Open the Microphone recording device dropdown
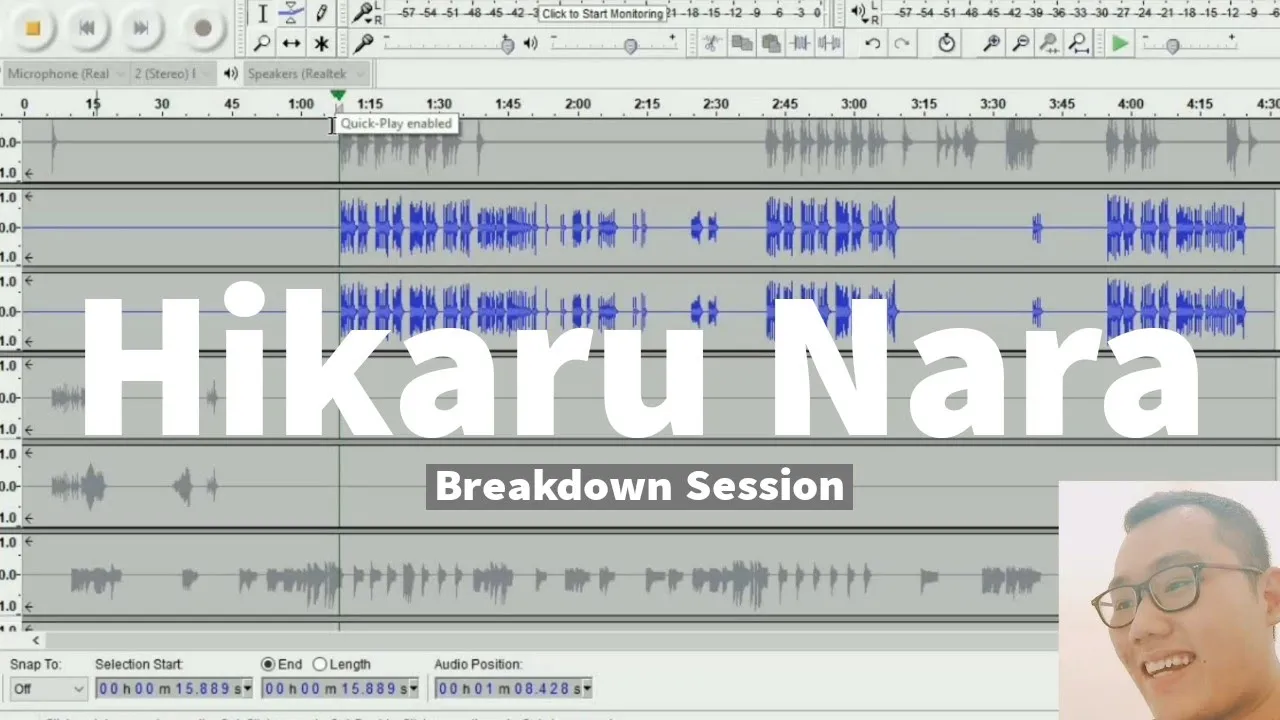Viewport: 1280px width, 720px height. coord(66,74)
